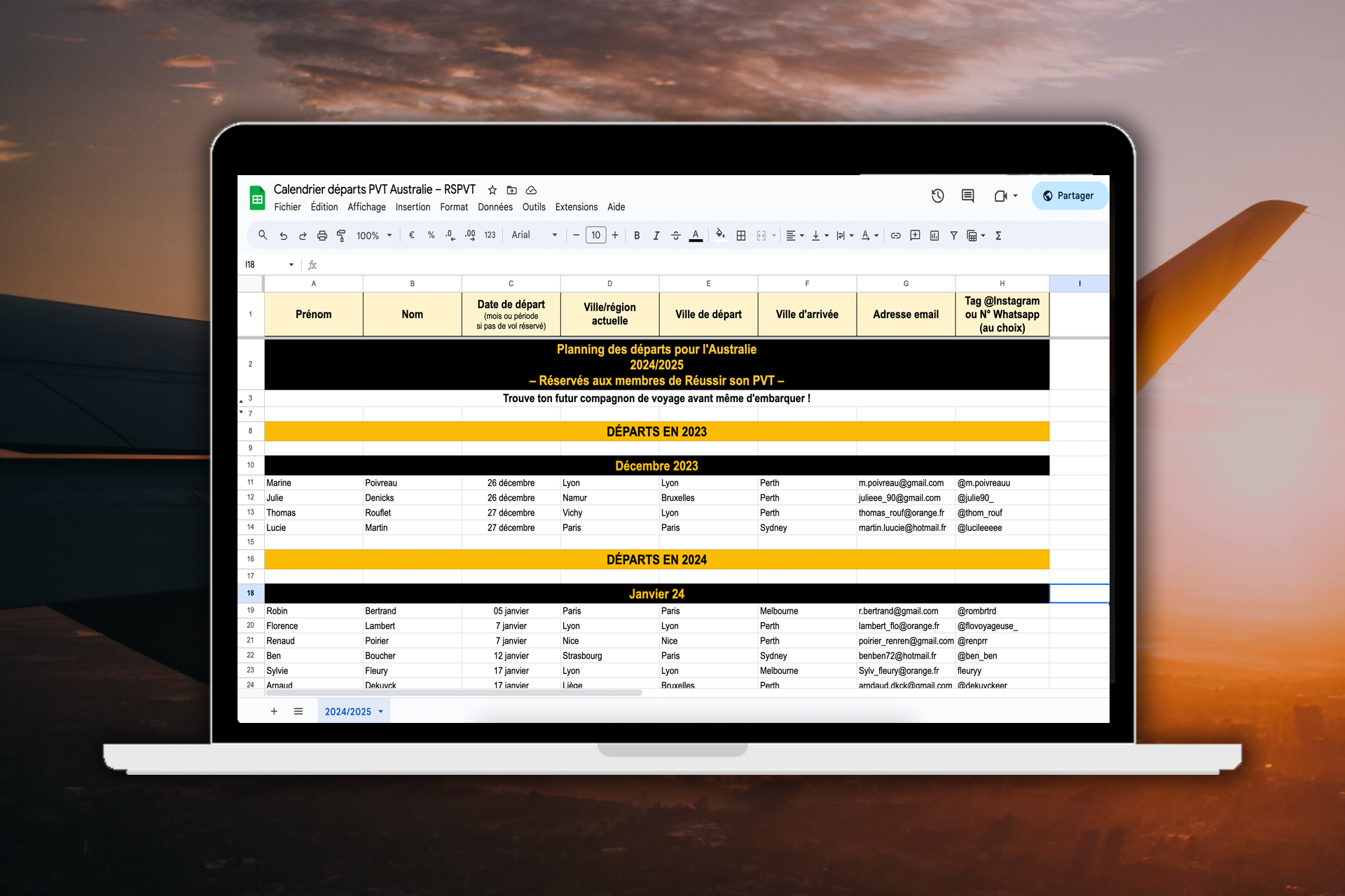Open the comments panel icon

pyautogui.click(x=967, y=196)
